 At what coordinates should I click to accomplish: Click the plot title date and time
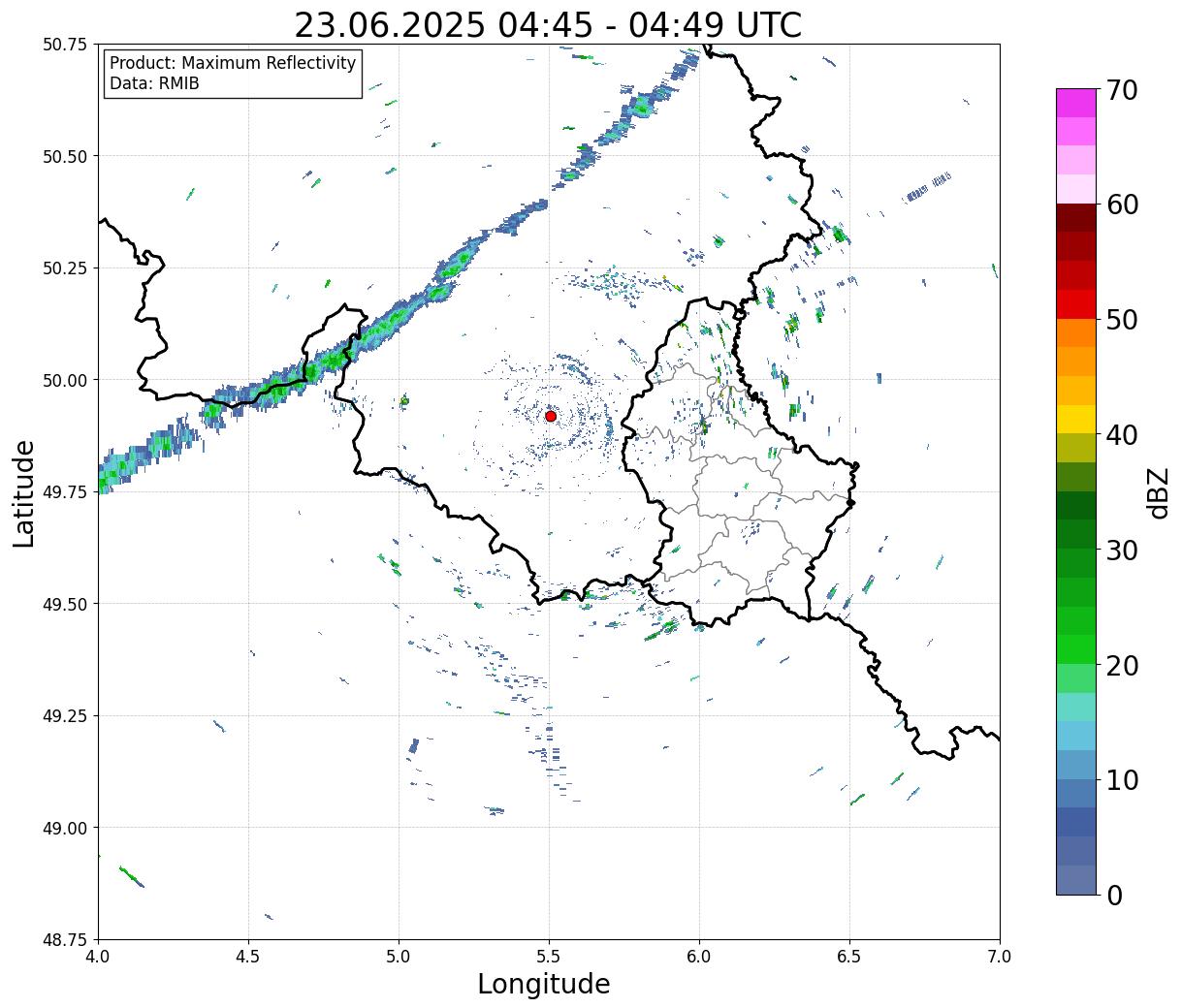(548, 25)
